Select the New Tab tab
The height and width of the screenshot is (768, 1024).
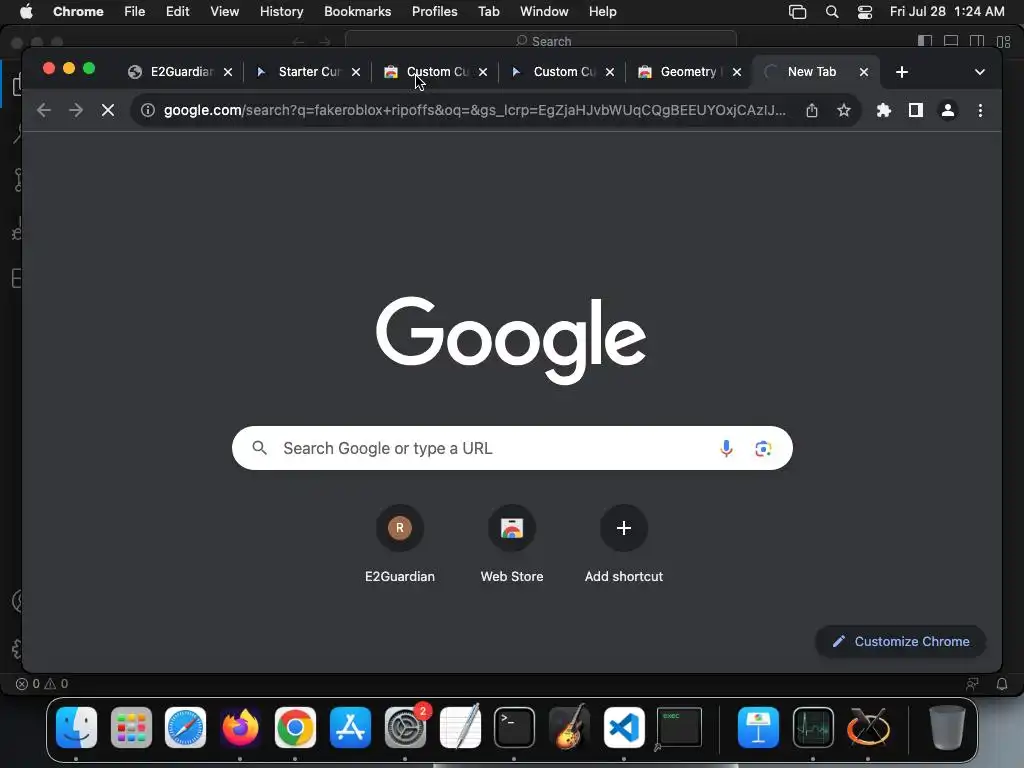click(x=812, y=72)
